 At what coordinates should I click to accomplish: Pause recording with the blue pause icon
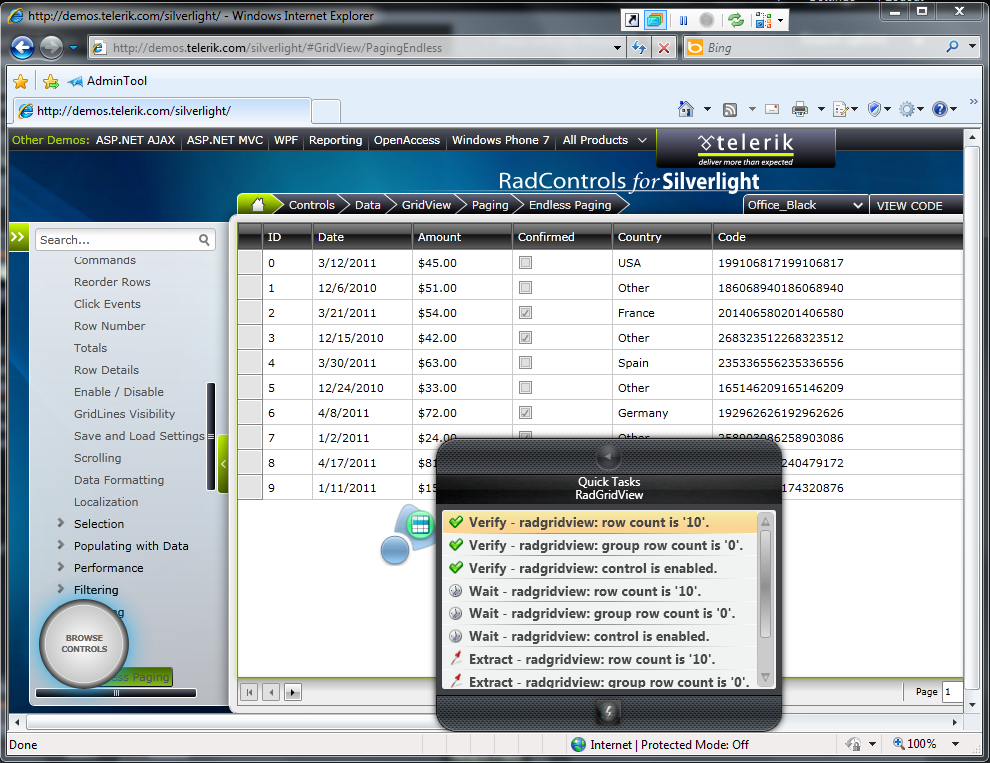pos(683,20)
